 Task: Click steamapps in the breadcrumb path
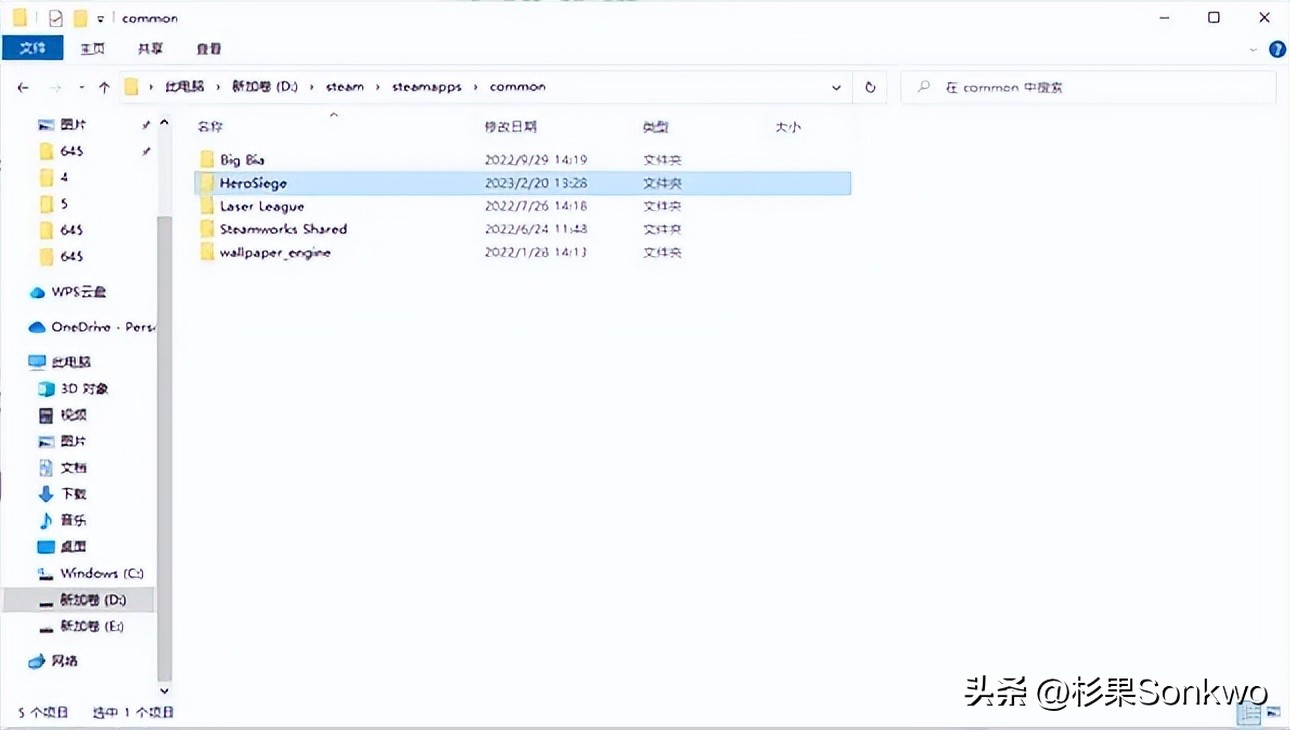(x=426, y=86)
